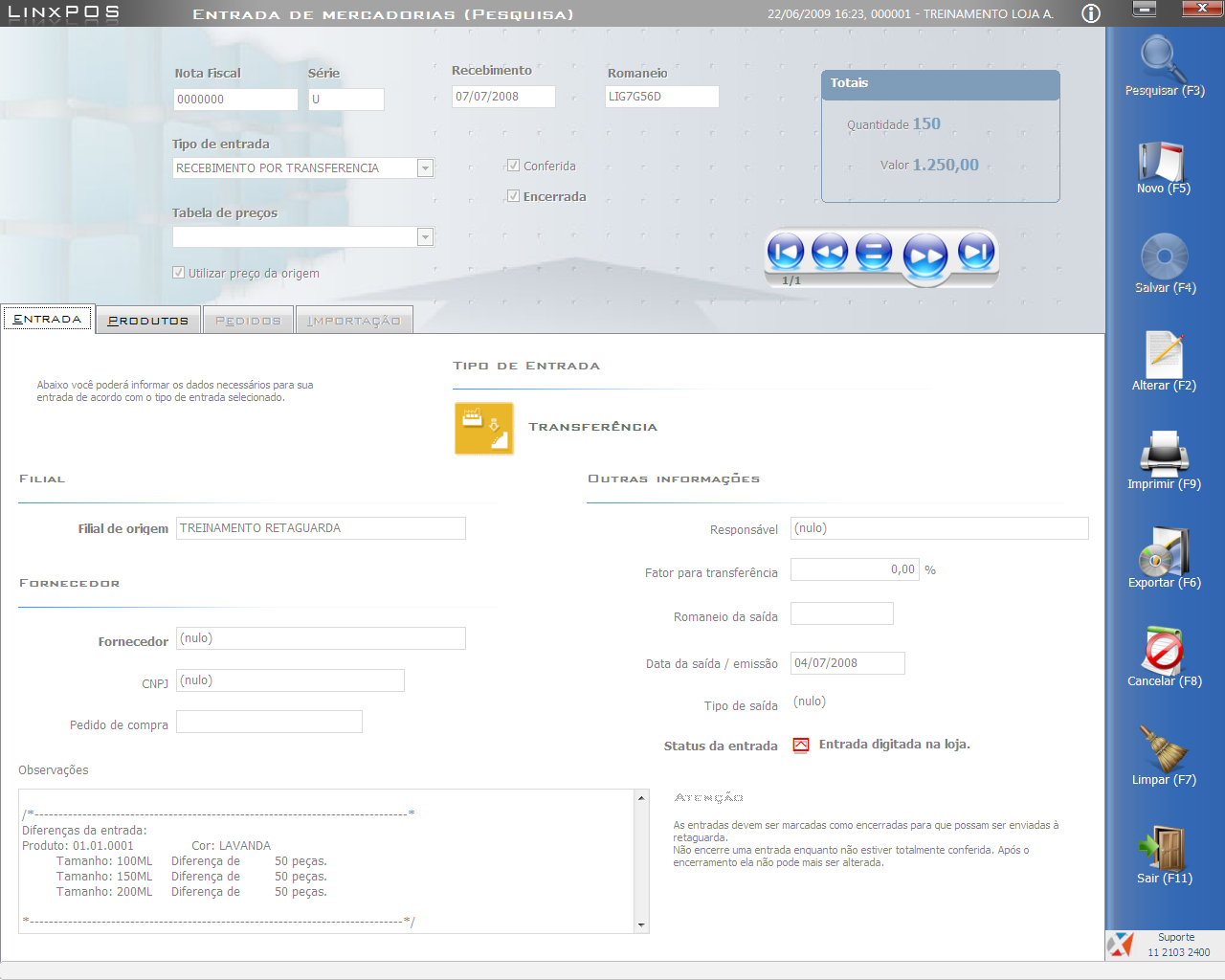Click the Recebimento date field
The height and width of the screenshot is (980, 1225).
pos(503,97)
